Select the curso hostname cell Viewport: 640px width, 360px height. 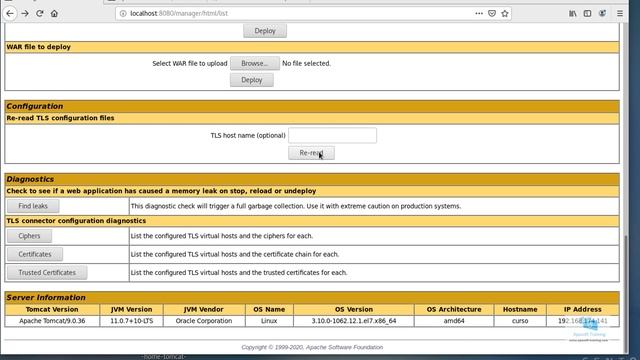[x=520, y=321]
